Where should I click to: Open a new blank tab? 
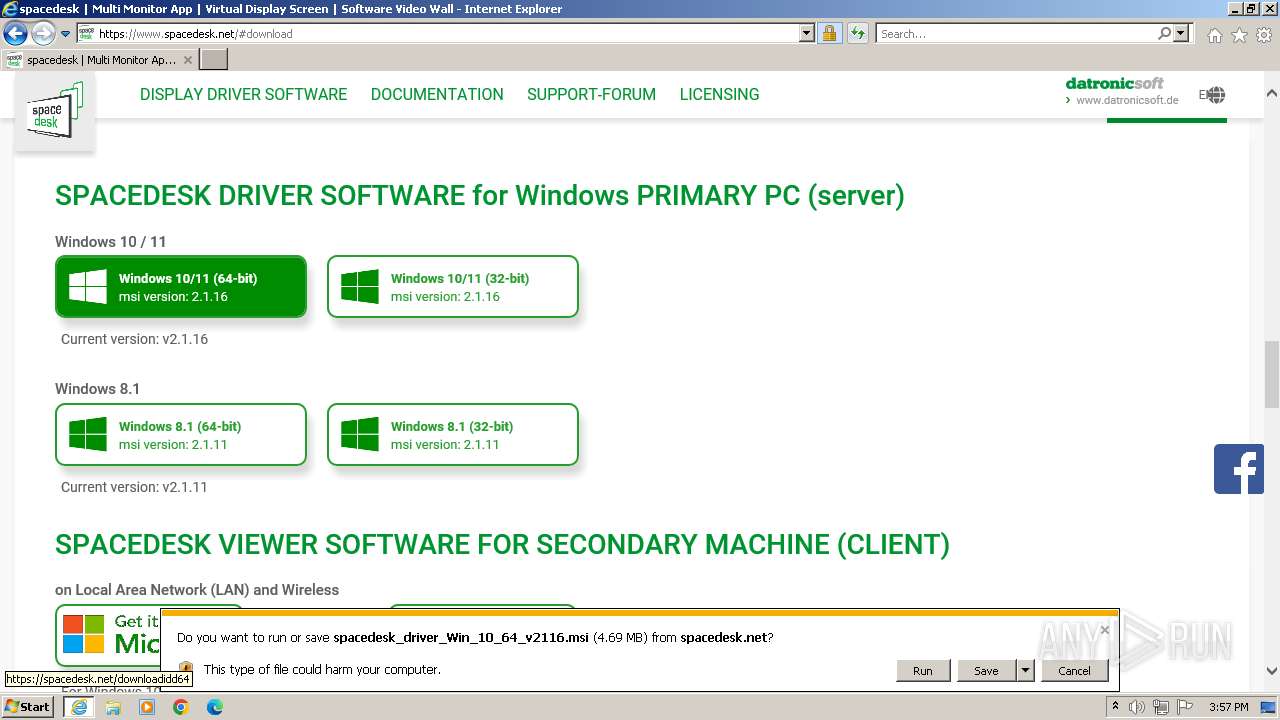(x=214, y=60)
